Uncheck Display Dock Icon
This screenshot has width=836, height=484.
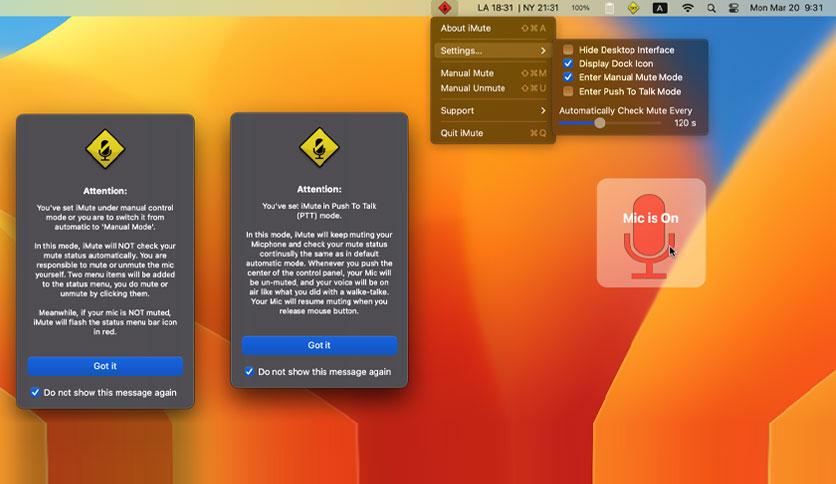coord(568,63)
